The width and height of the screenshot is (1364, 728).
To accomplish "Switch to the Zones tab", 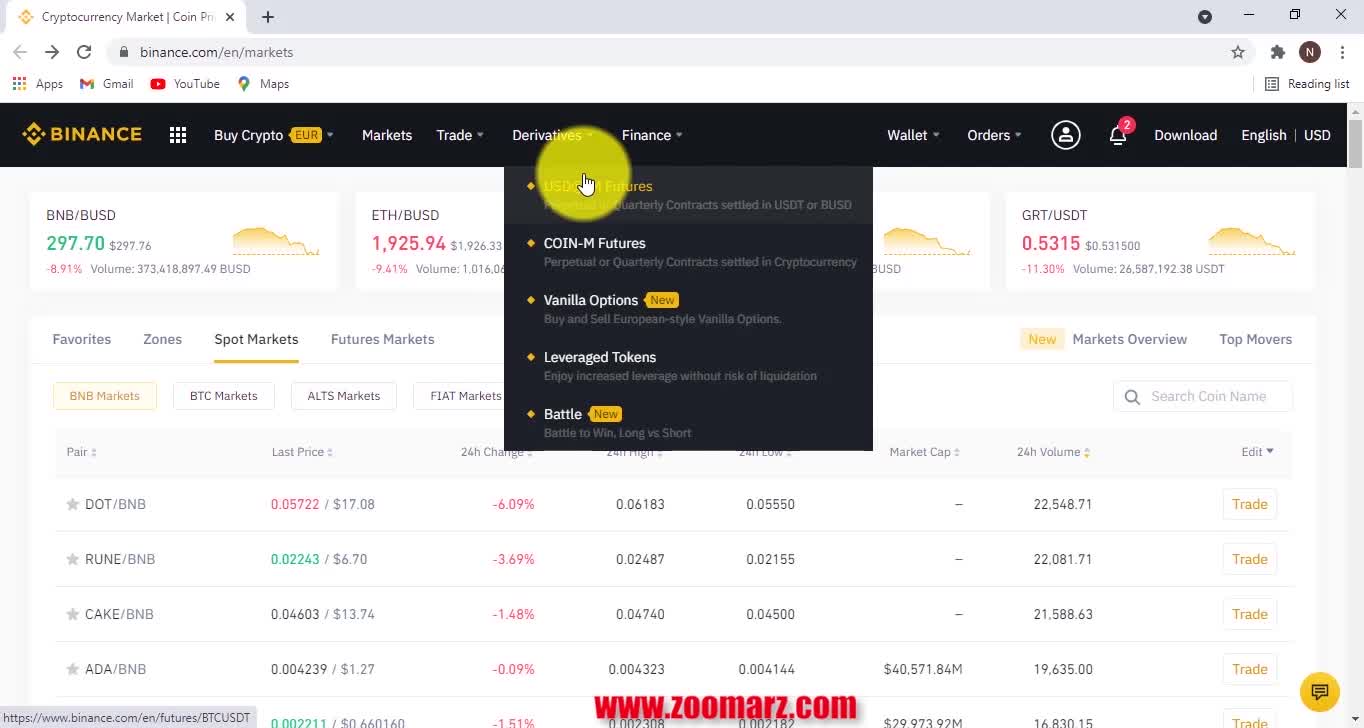I will 162,339.
